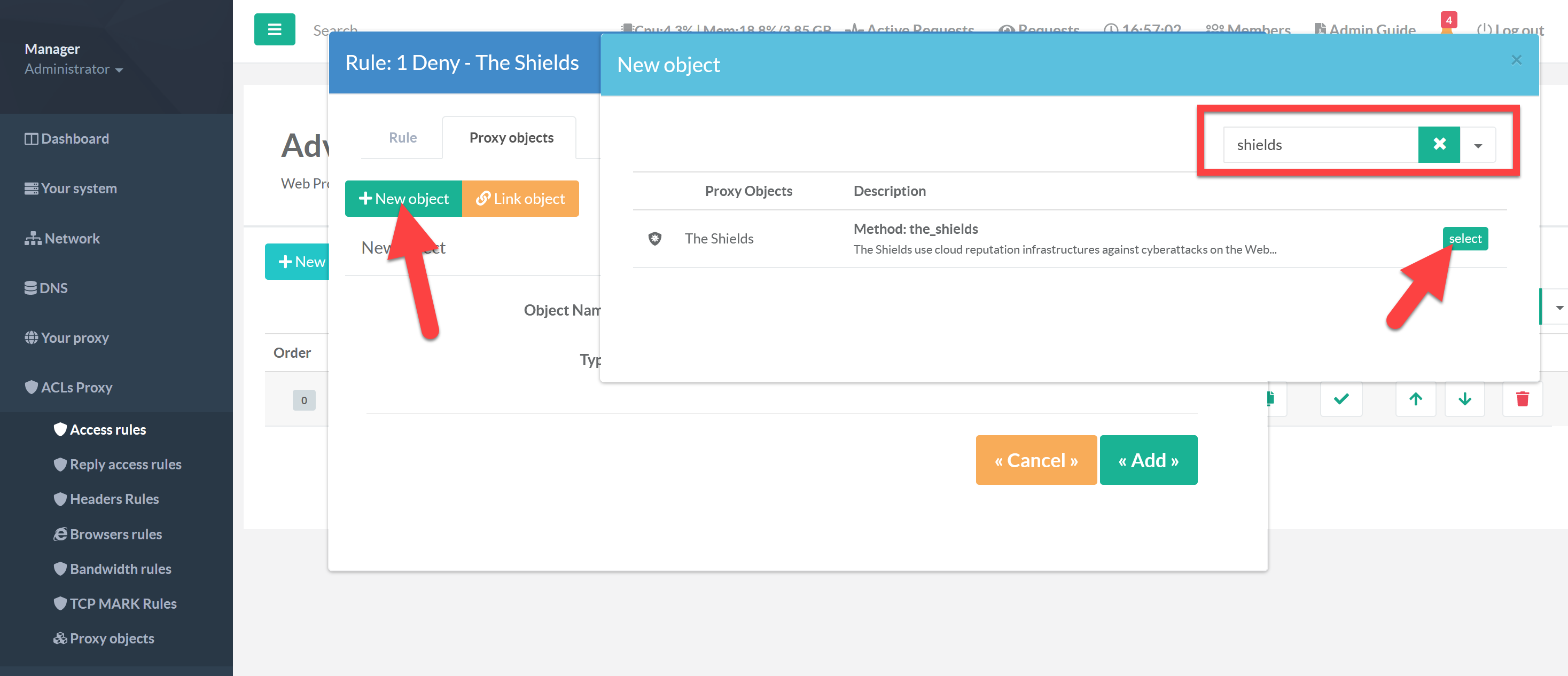Open Bandwidth rules in the sidebar
Image resolution: width=1568 pixels, height=676 pixels.
120,569
